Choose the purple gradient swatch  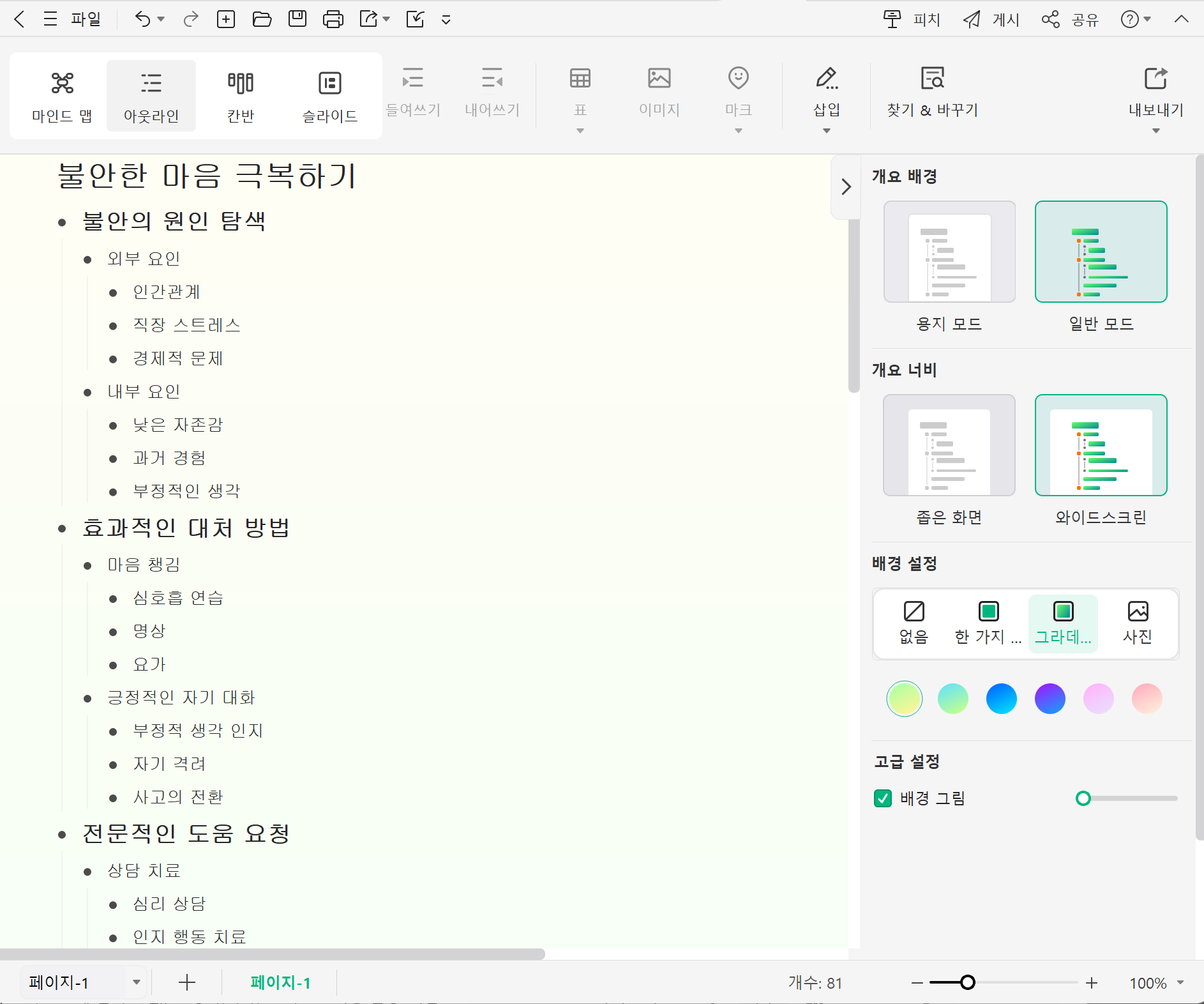(1050, 699)
